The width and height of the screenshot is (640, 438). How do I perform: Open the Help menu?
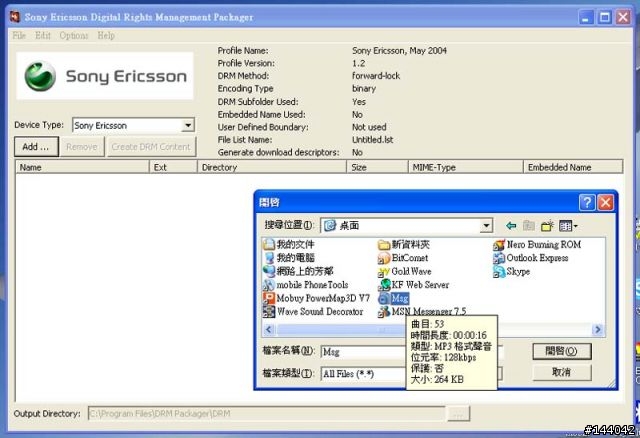coord(106,36)
